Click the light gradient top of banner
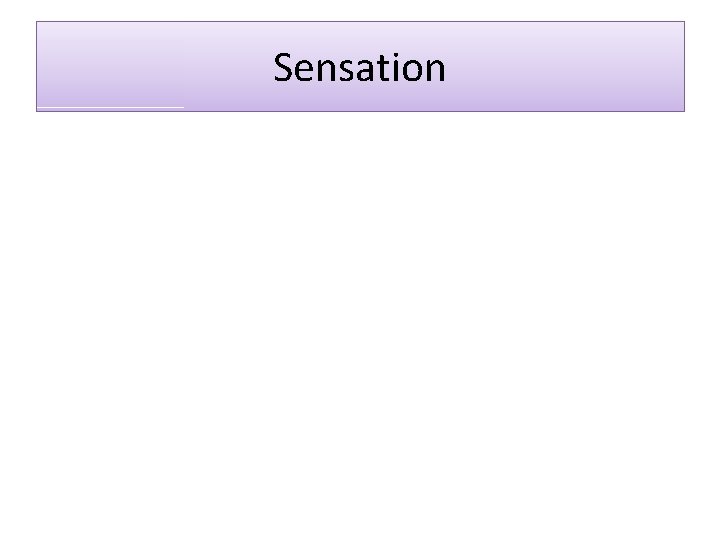The image size is (720, 540). [x=360, y=32]
